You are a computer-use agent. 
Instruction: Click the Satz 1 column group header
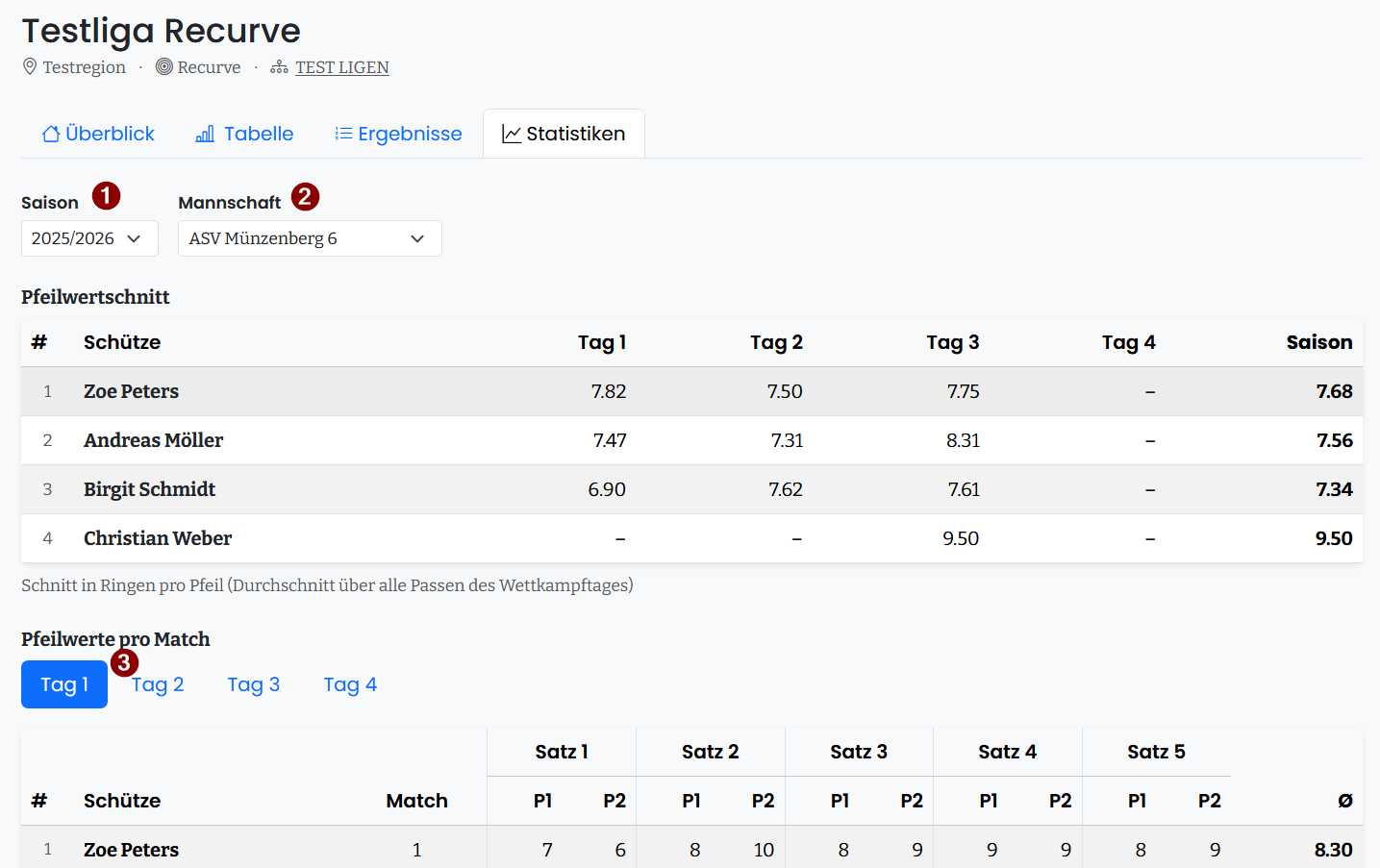tap(562, 752)
